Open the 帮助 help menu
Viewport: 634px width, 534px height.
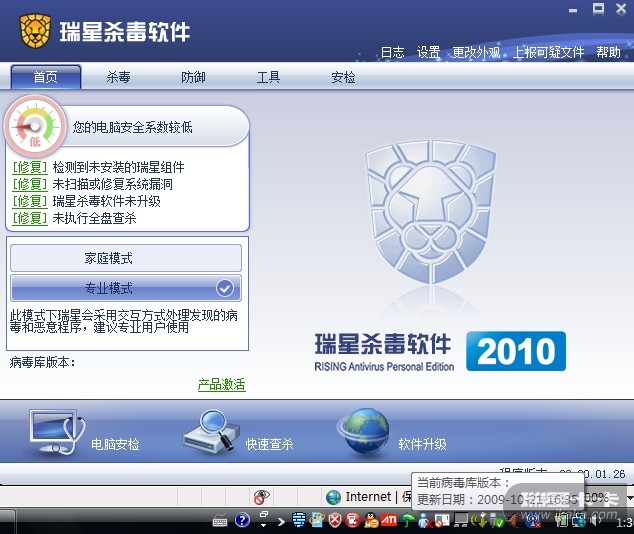608,52
